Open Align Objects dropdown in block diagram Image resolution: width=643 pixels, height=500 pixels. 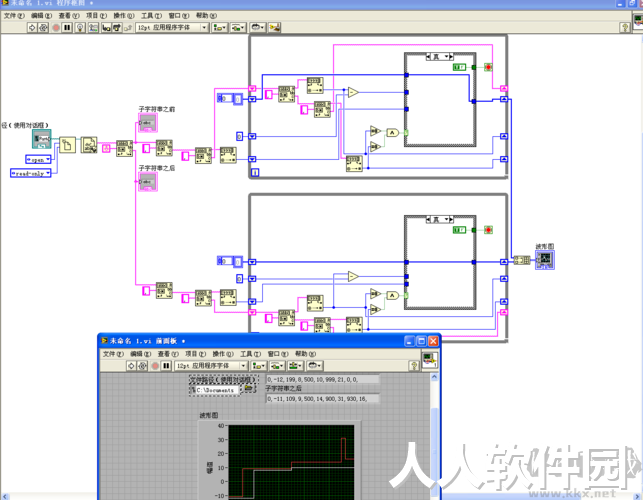tap(219, 27)
